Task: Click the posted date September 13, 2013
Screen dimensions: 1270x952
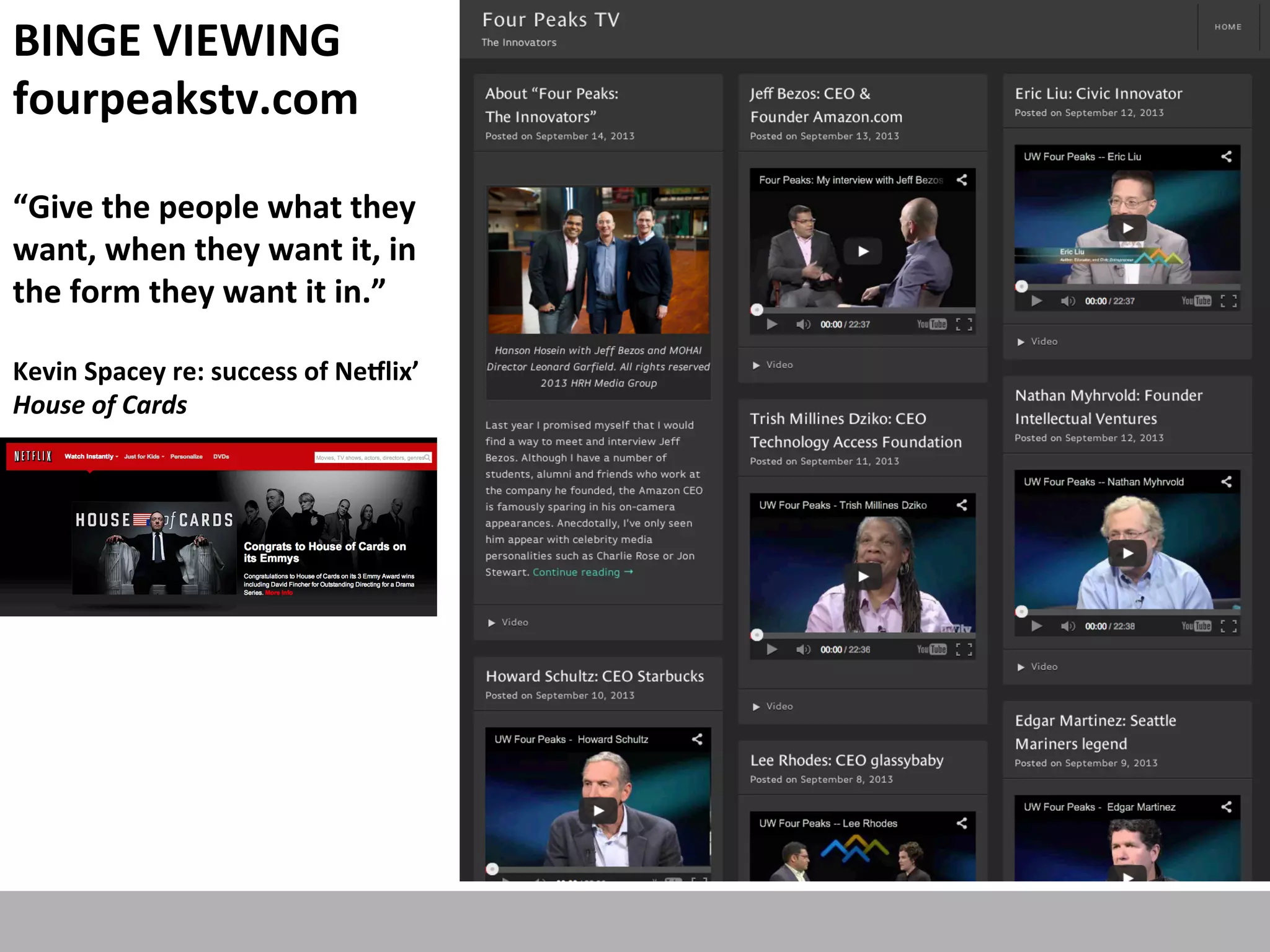Action: pos(850,136)
